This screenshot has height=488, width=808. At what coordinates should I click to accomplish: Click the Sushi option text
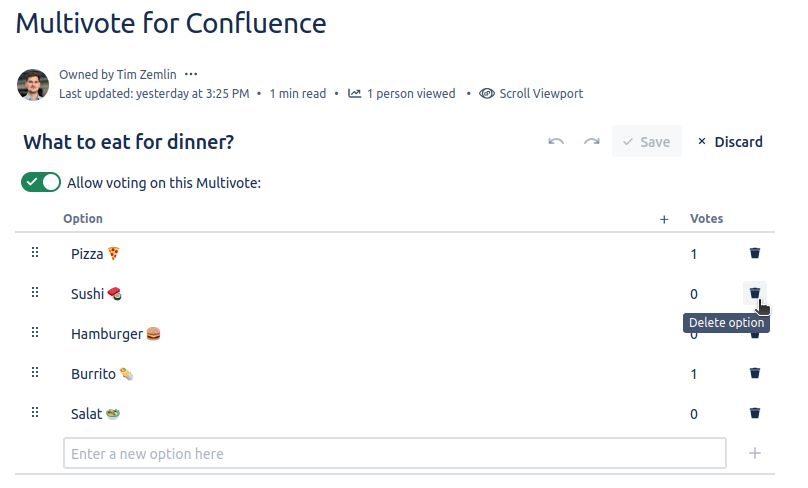[87, 294]
